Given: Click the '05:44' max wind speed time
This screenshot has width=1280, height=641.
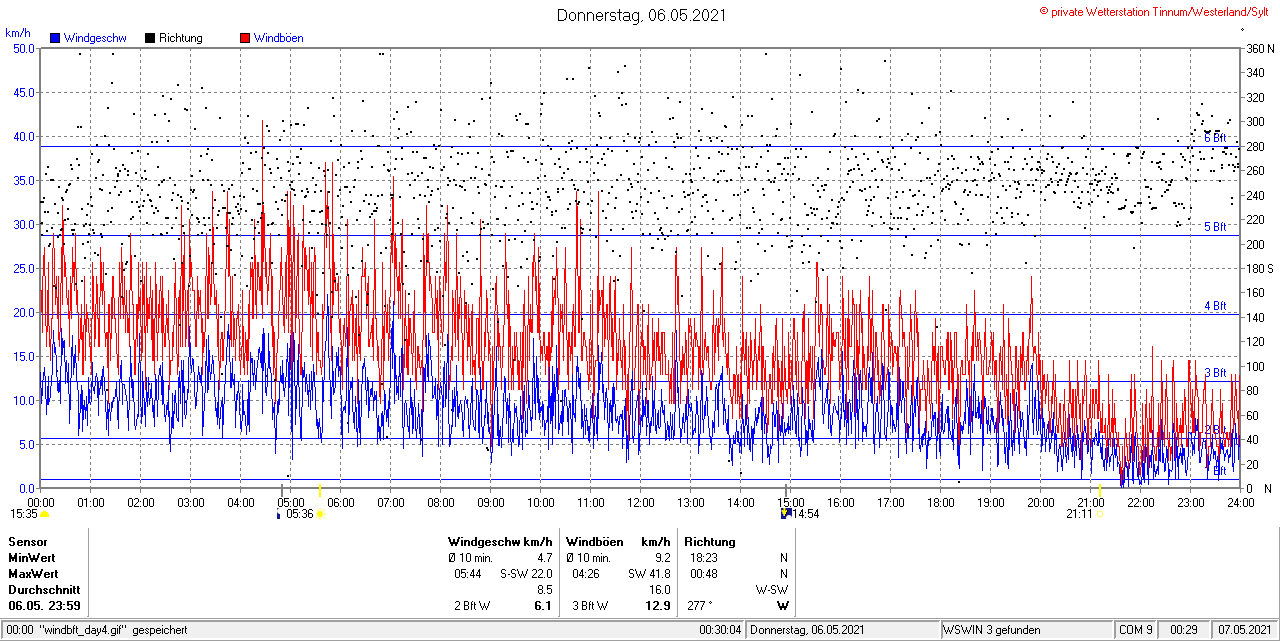Looking at the screenshot, I should (x=467, y=573).
